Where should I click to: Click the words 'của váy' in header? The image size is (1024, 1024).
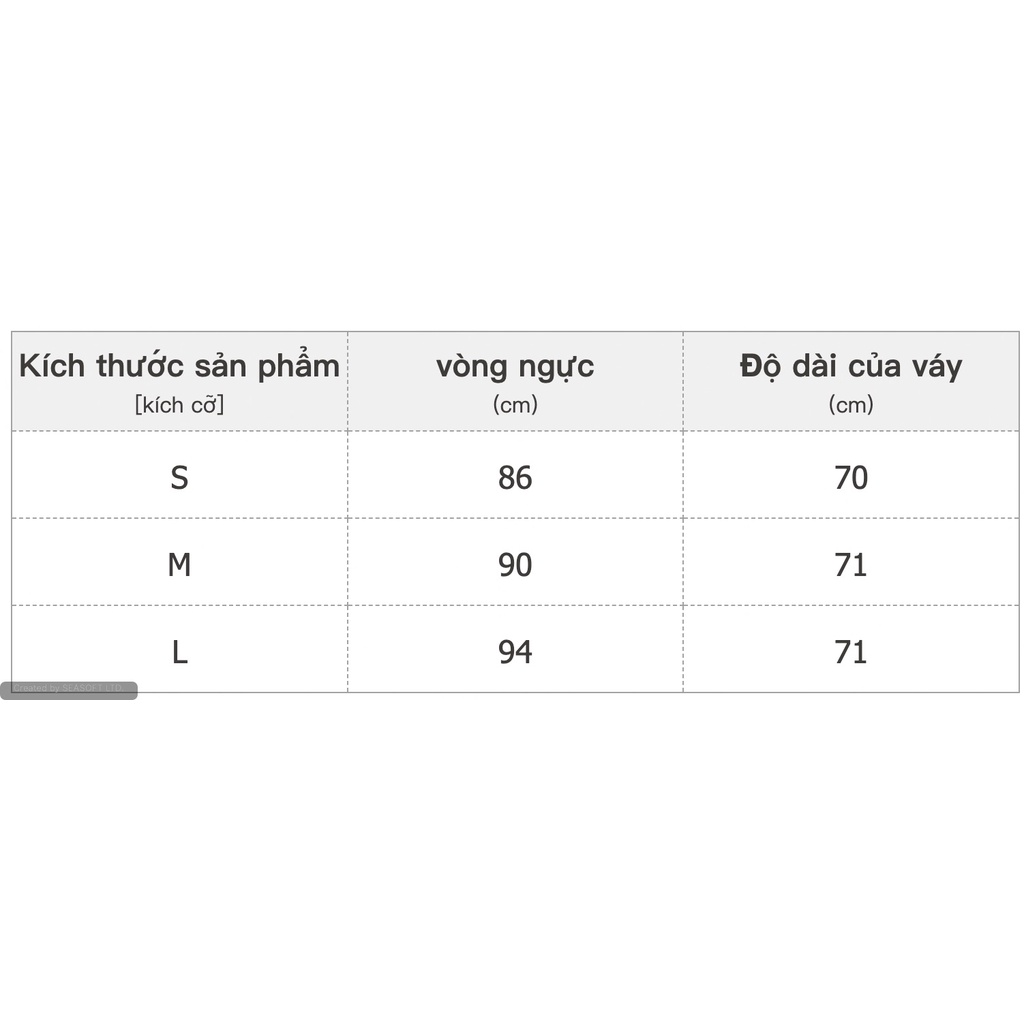[905, 366]
